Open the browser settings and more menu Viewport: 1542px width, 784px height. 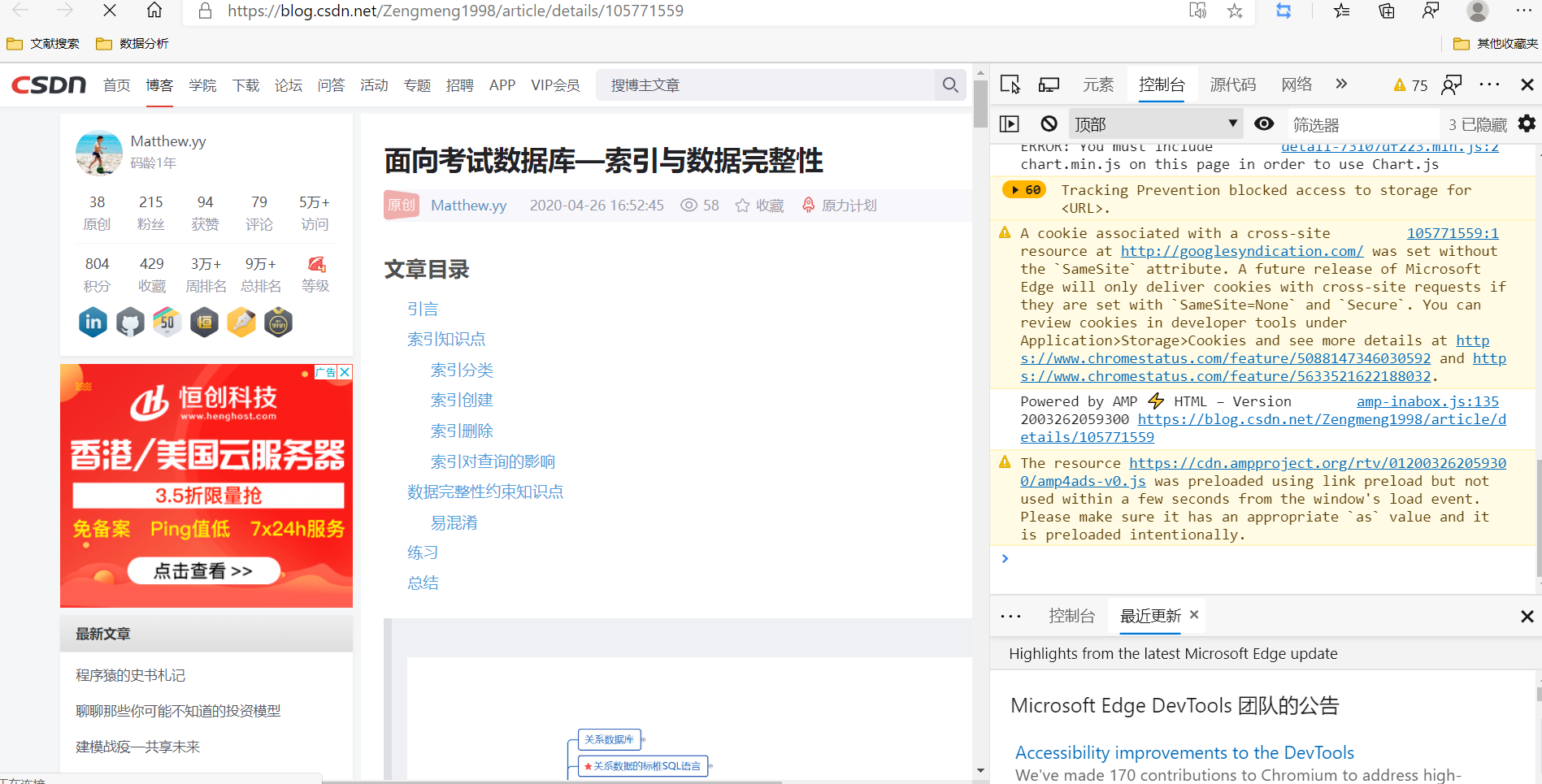(x=1524, y=11)
